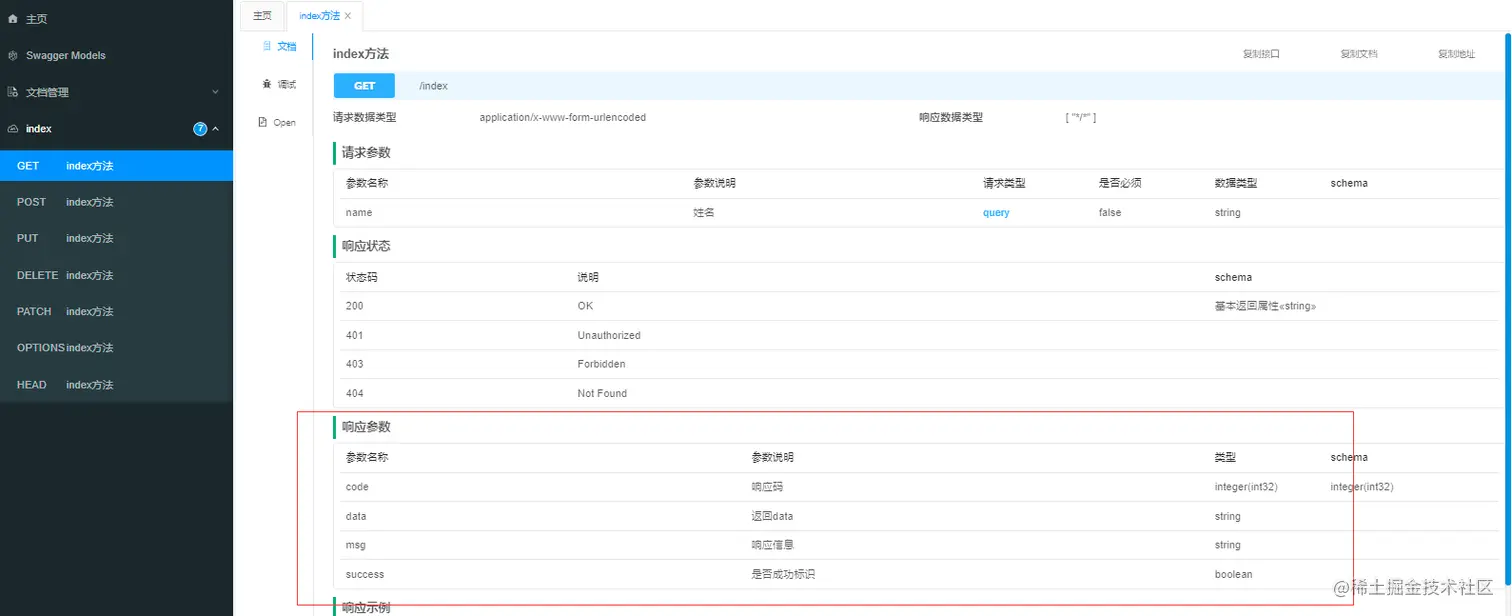Click the /index path text

433,86
